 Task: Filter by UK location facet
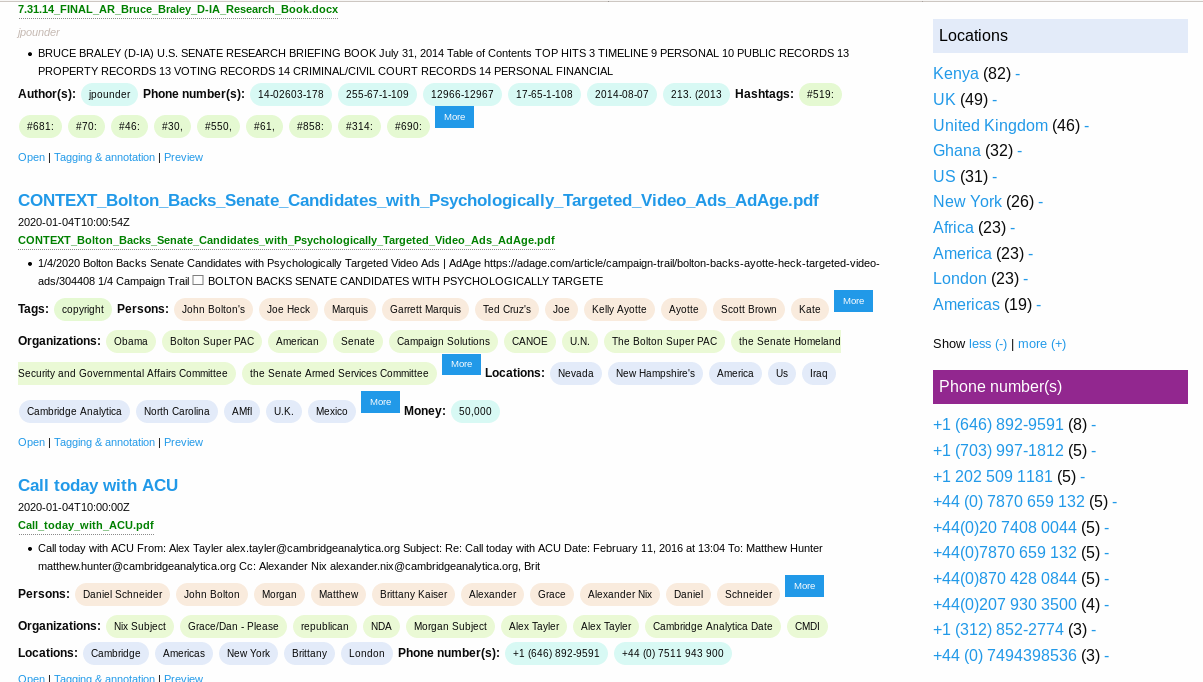click(x=944, y=100)
